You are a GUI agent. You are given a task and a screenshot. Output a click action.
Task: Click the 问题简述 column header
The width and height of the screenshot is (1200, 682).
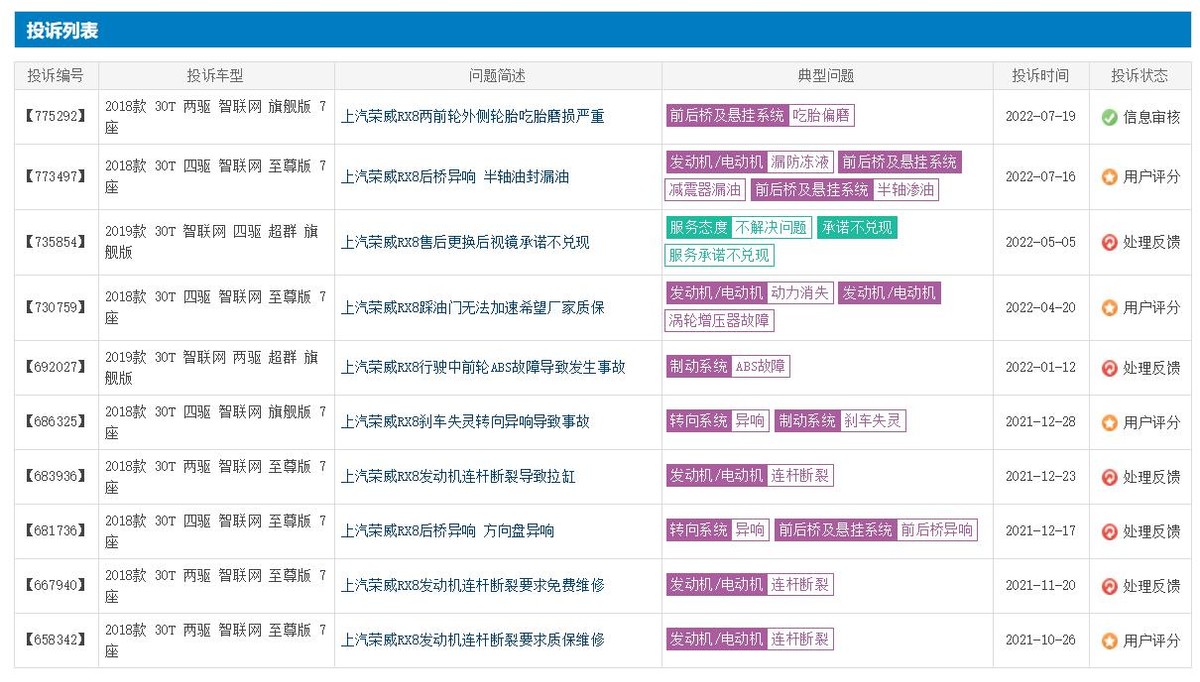click(x=498, y=76)
